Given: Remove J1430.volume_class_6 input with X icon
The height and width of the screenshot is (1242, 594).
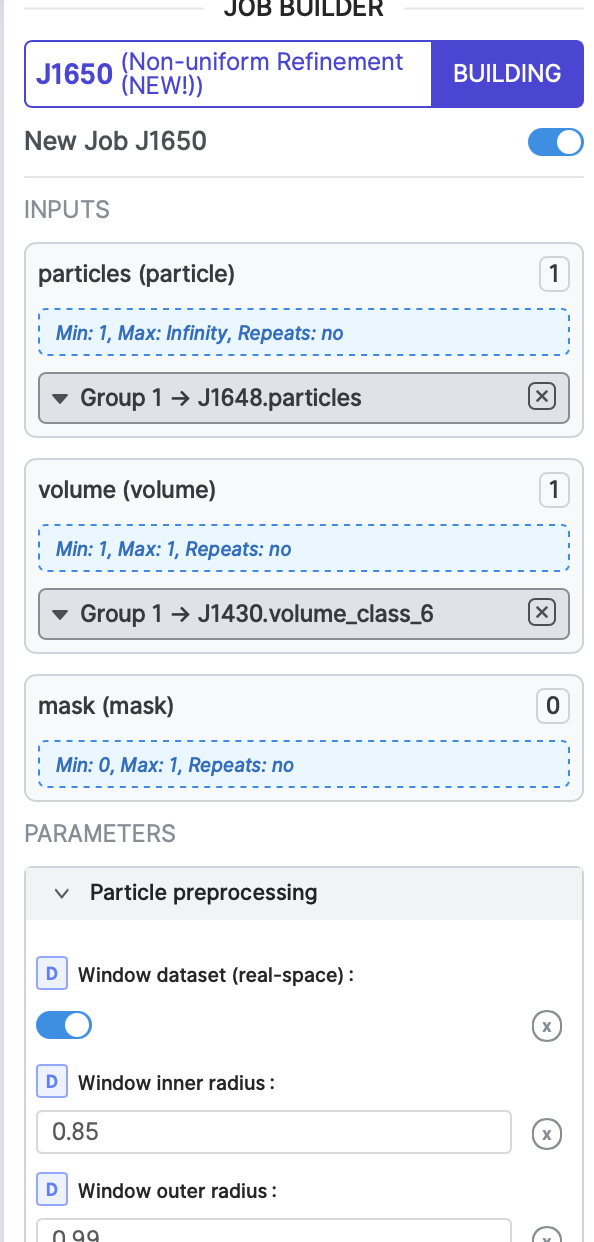Looking at the screenshot, I should point(541,612).
